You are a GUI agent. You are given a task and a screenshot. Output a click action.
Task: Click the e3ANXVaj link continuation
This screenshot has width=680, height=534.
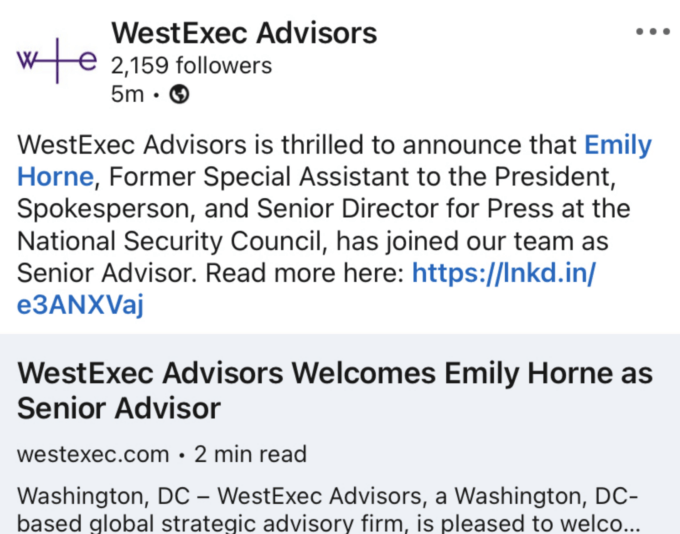[80, 305]
